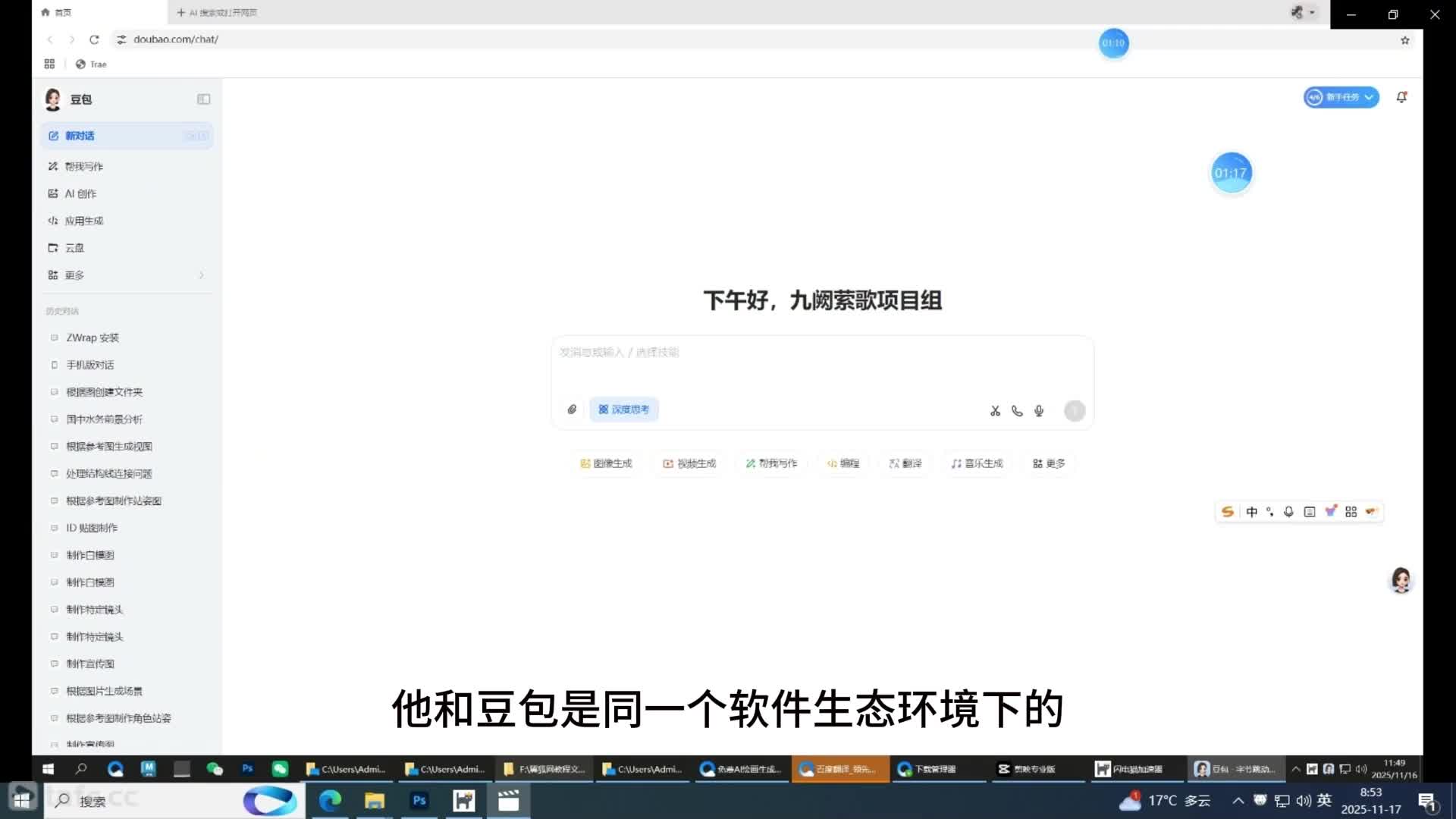Open 帮我写作 in the sidebar
Image resolution: width=1456 pixels, height=819 pixels.
pos(83,166)
